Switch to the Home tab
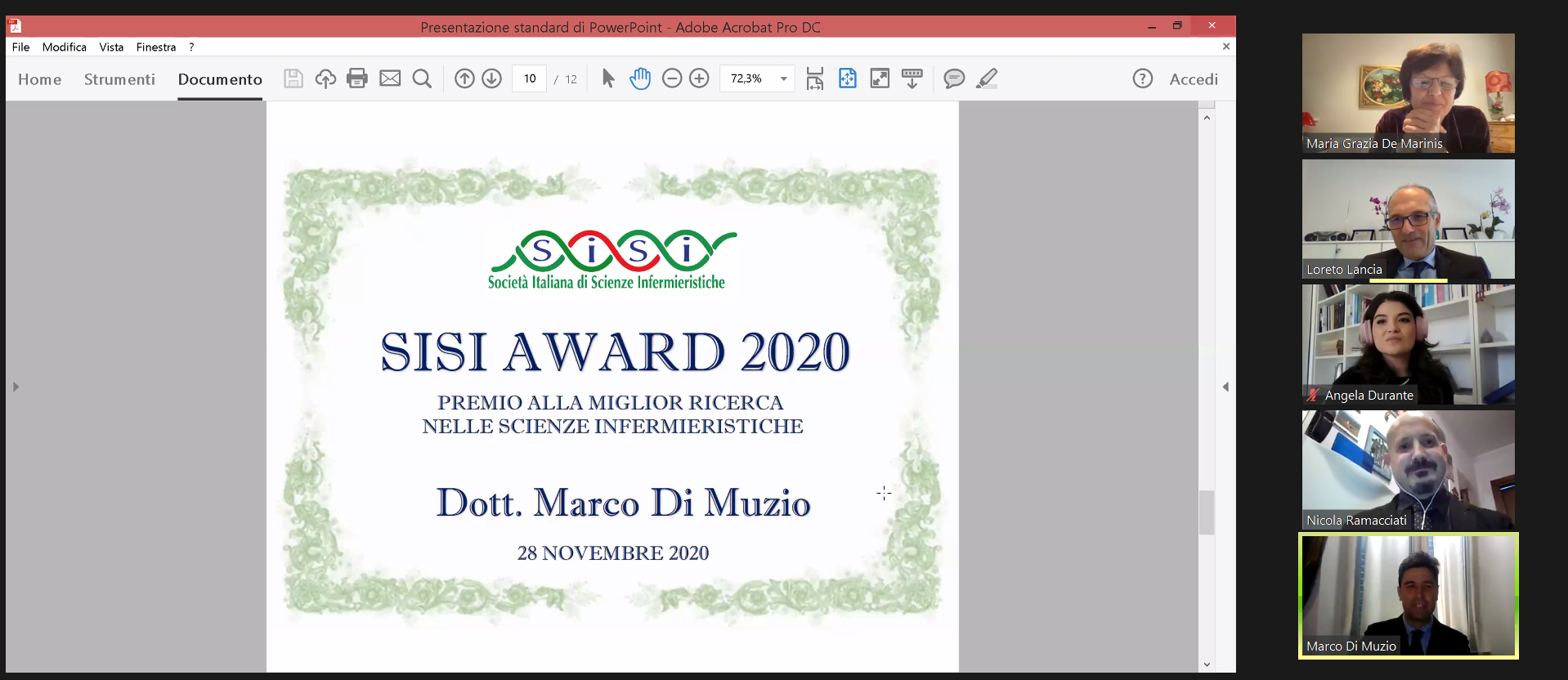This screenshot has height=680, width=1568. (x=40, y=79)
